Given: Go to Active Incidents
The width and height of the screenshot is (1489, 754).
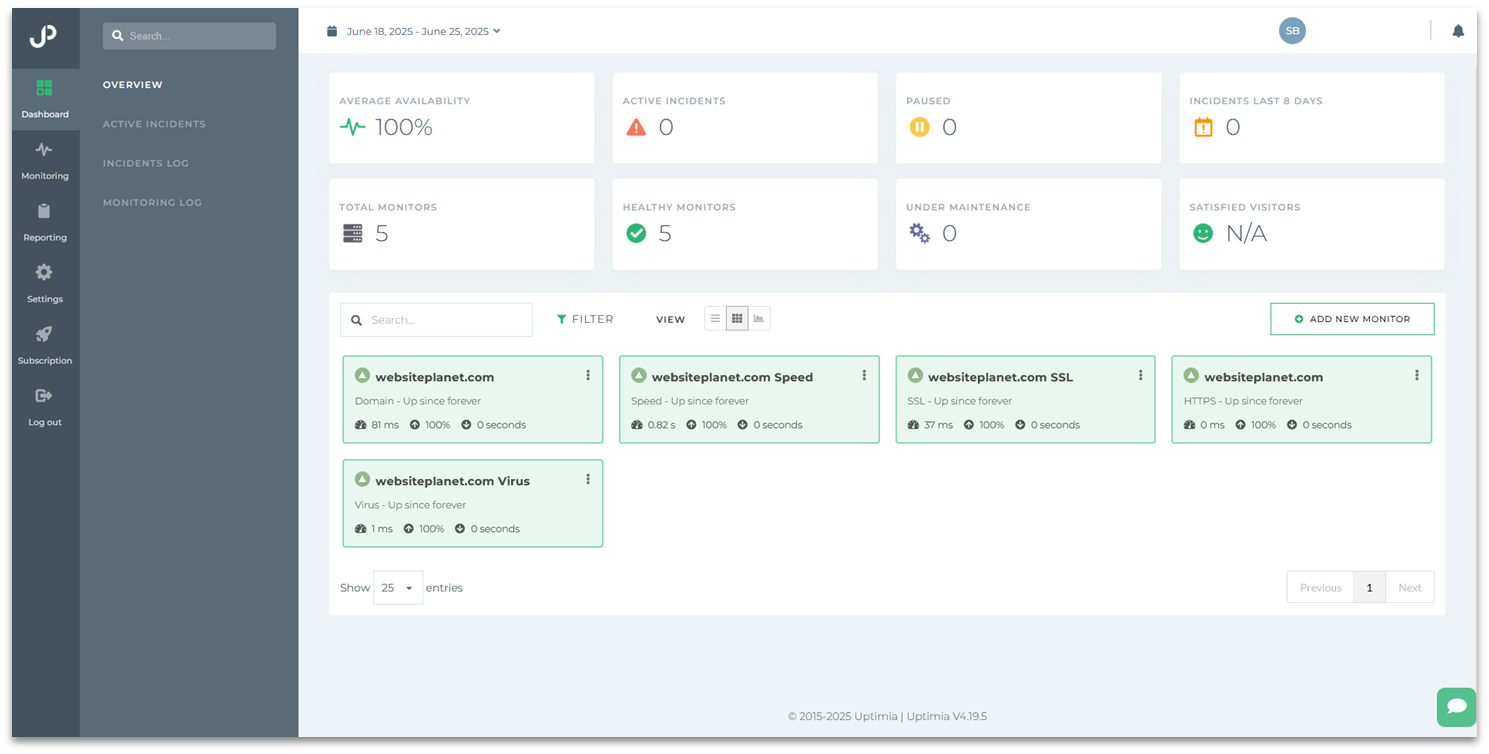Looking at the screenshot, I should point(155,123).
